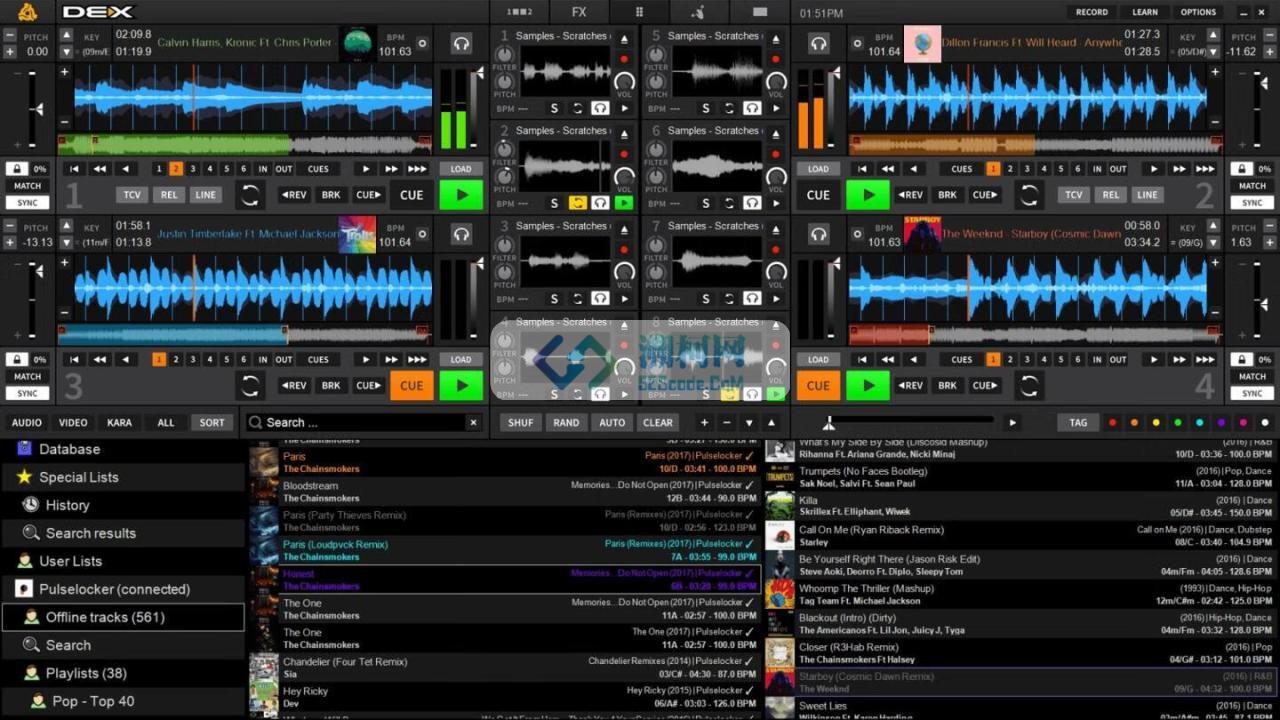Enable TCV mode on deck 1
The height and width of the screenshot is (720, 1280).
[132, 195]
